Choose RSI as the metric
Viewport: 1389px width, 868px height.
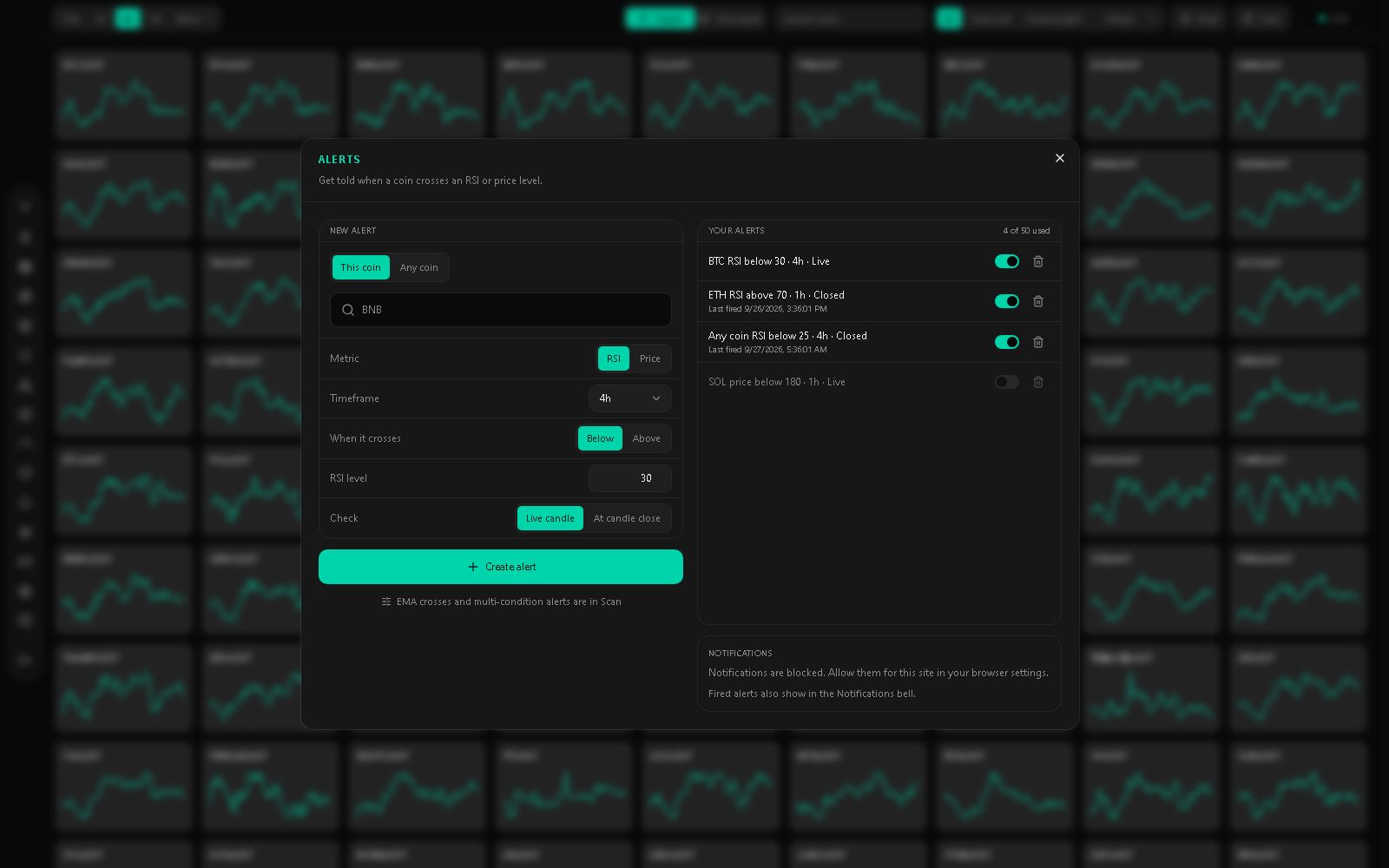click(614, 358)
